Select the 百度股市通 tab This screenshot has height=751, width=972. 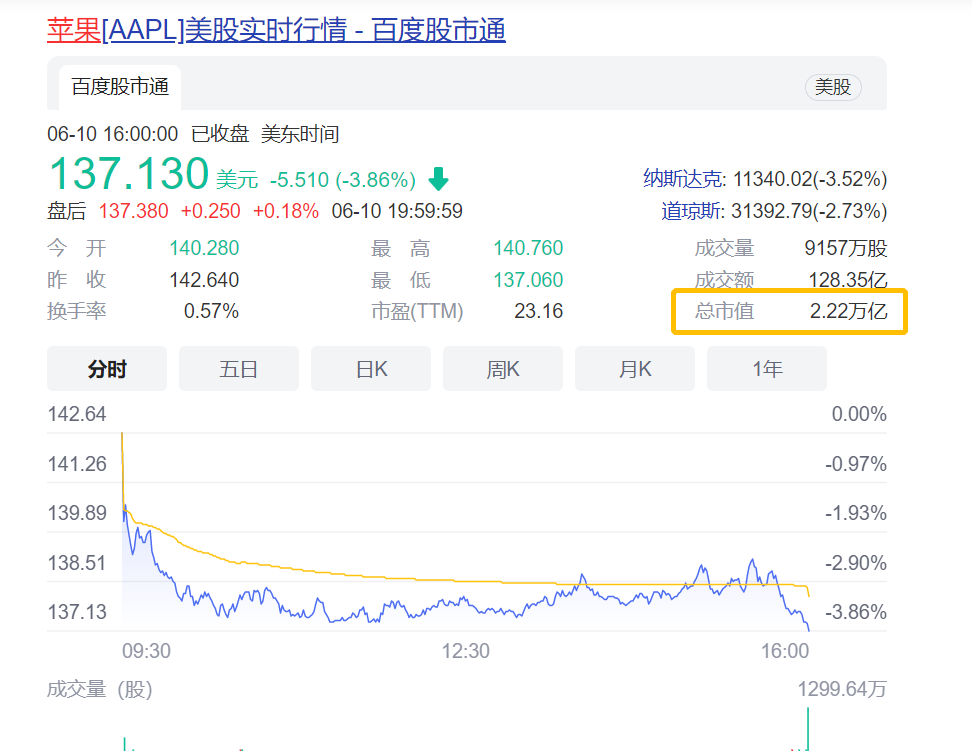[x=120, y=87]
